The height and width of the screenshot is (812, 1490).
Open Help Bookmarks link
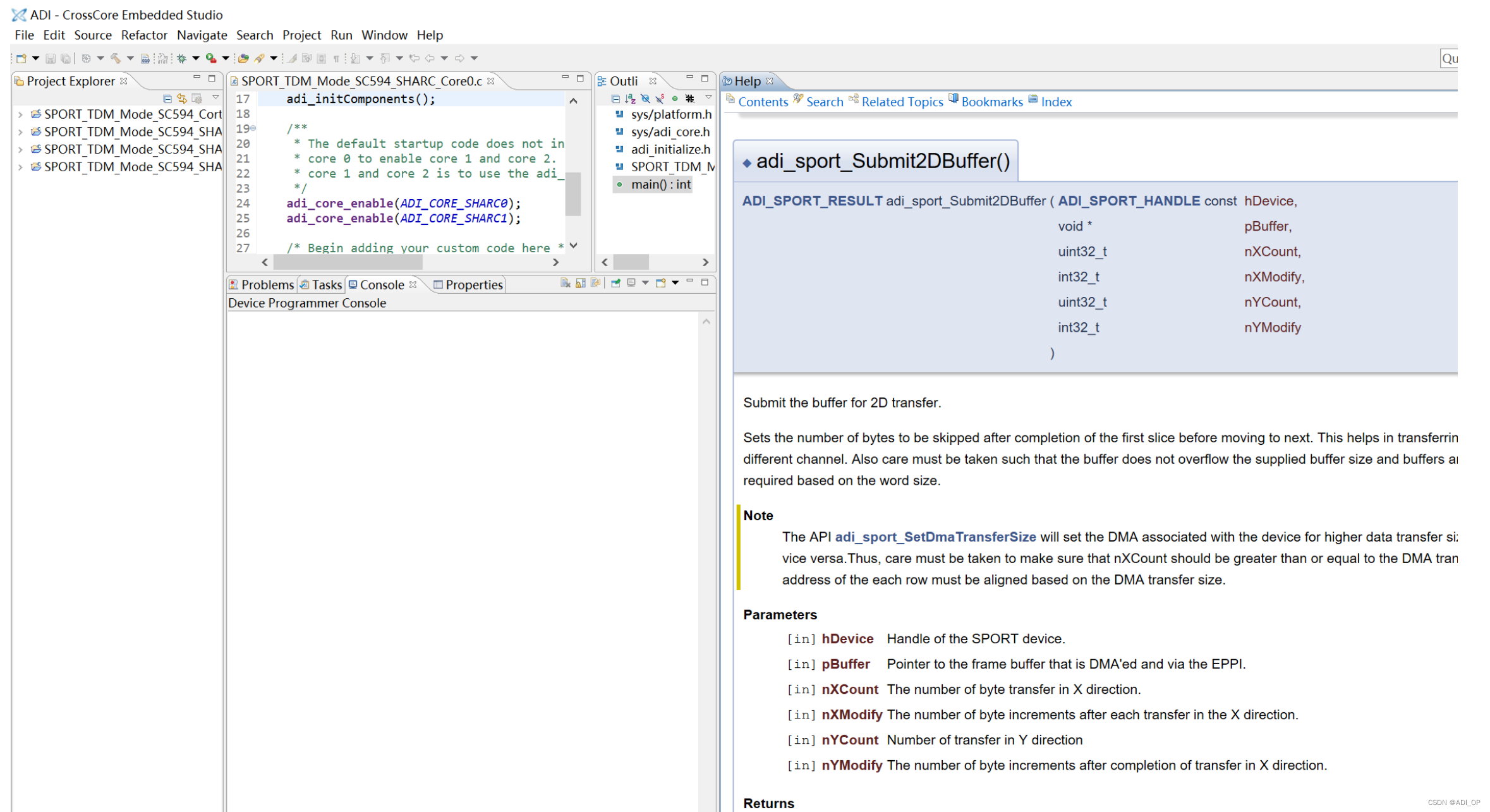point(992,102)
